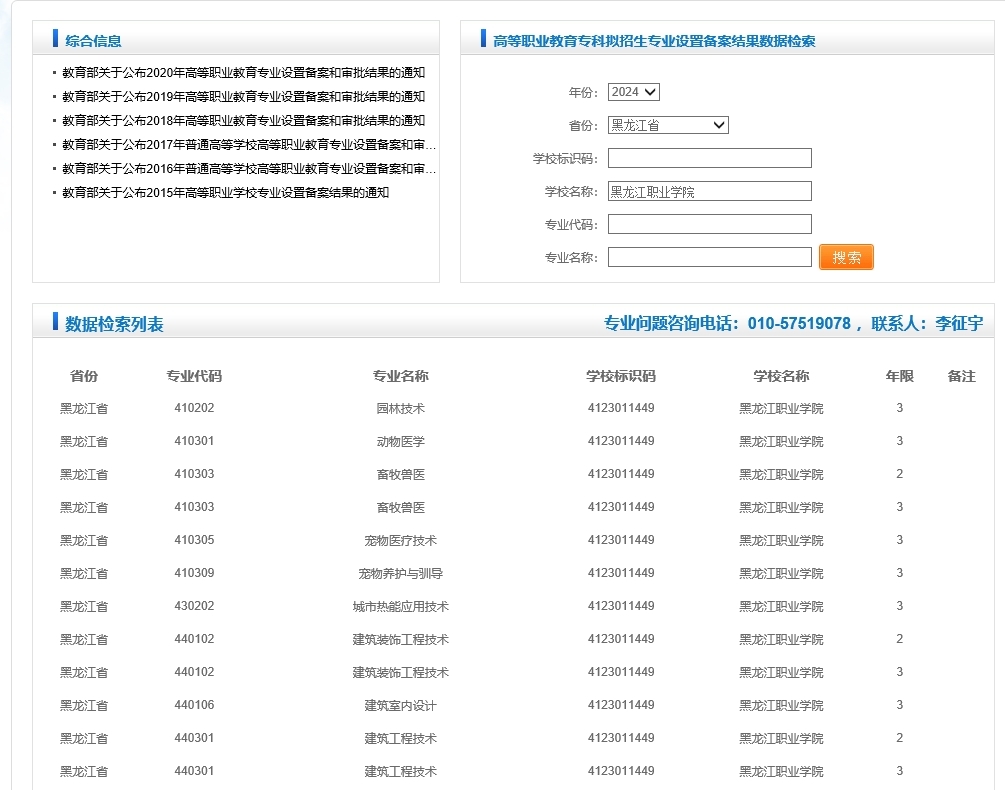1005x790 pixels.
Task: Click the 专业名称 column header
Action: click(x=400, y=376)
